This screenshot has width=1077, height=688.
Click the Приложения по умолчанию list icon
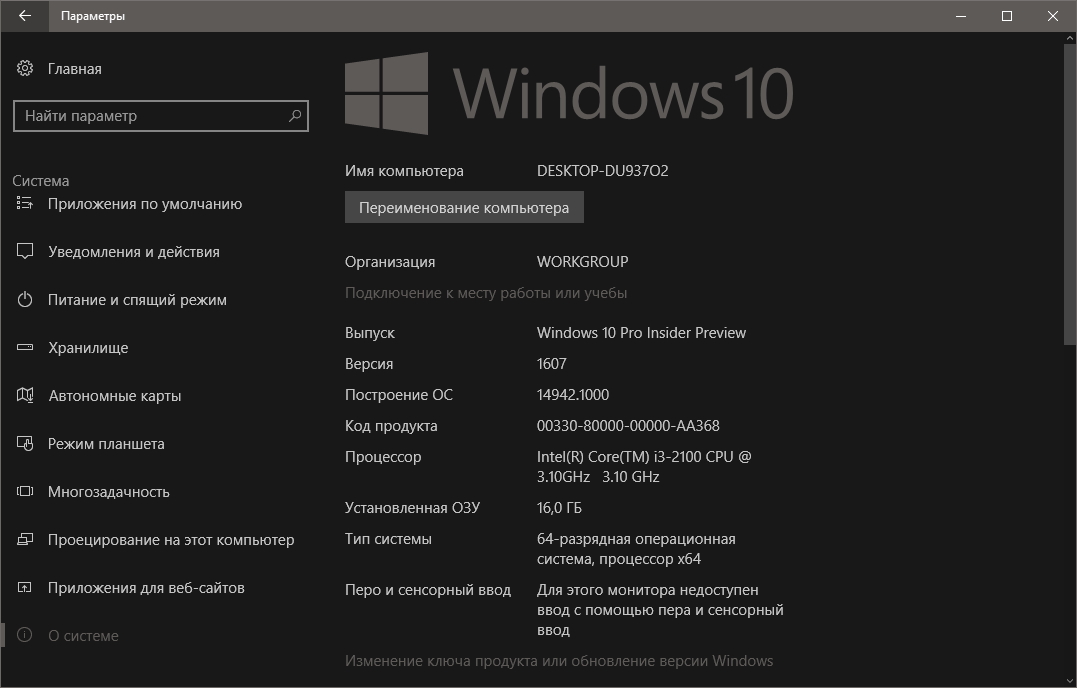25,203
